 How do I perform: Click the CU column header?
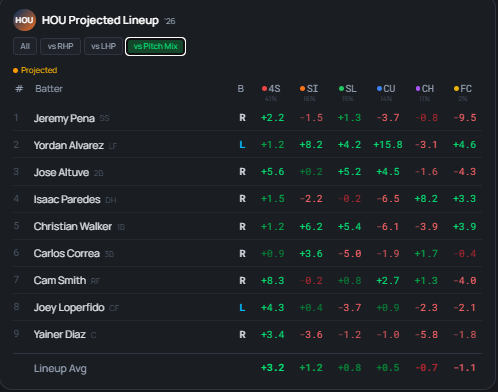point(386,89)
